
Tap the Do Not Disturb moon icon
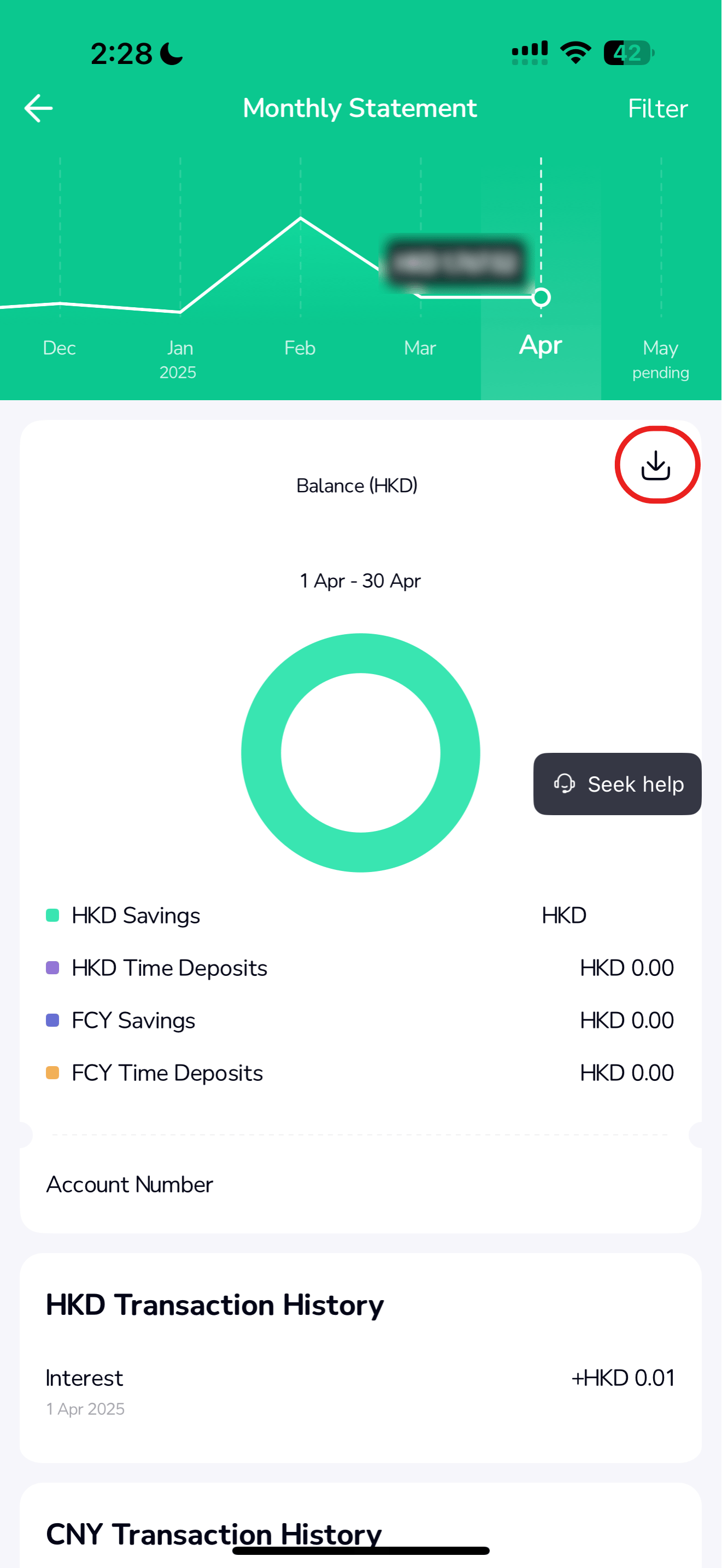[x=172, y=54]
